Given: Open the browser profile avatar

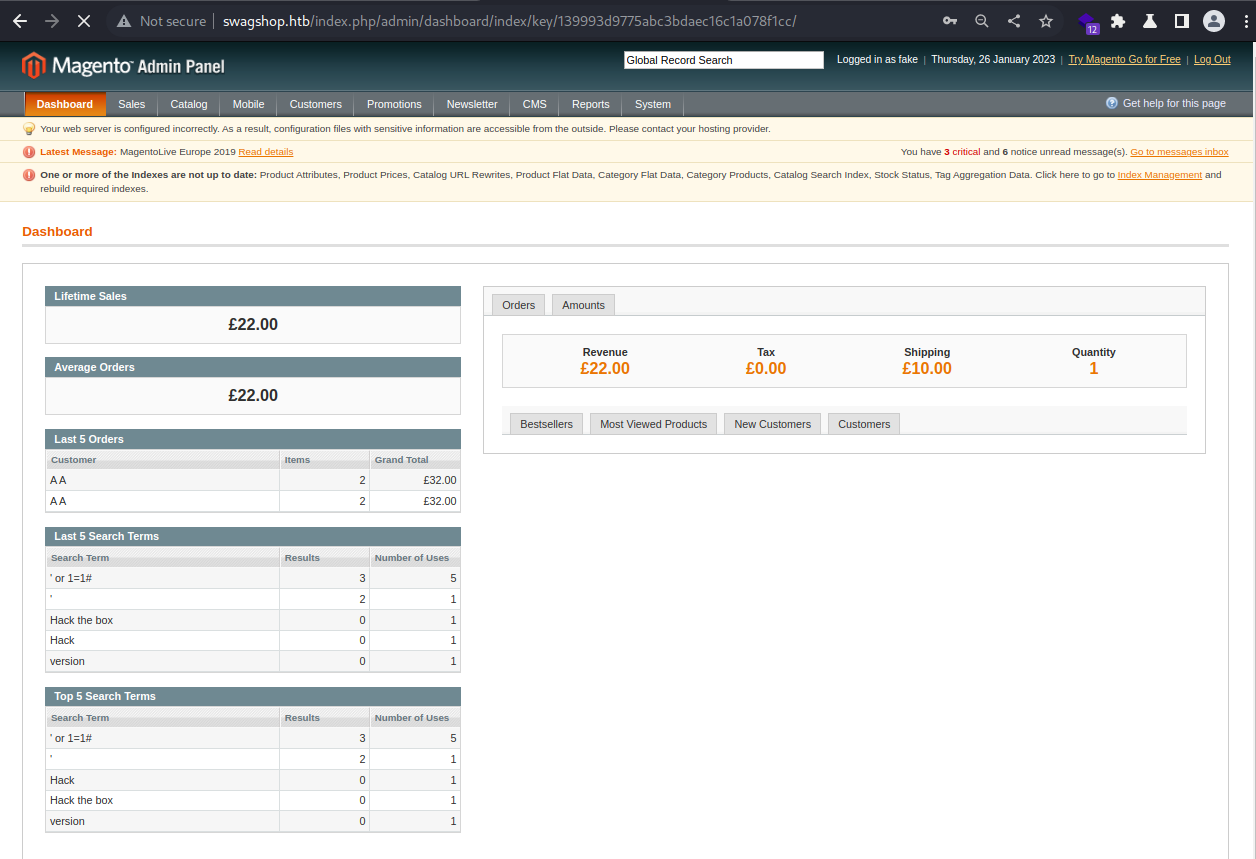Looking at the screenshot, I should 1214,21.
